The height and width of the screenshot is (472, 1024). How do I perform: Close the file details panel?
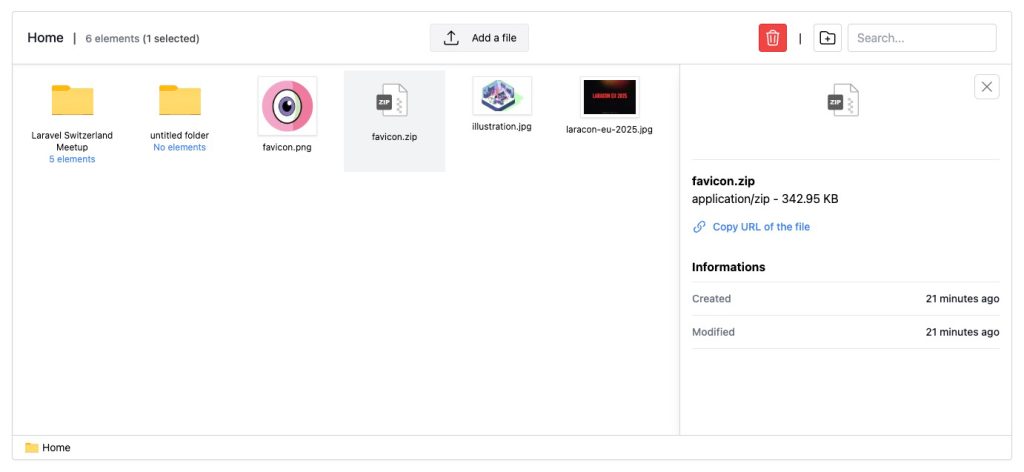pyautogui.click(x=987, y=87)
